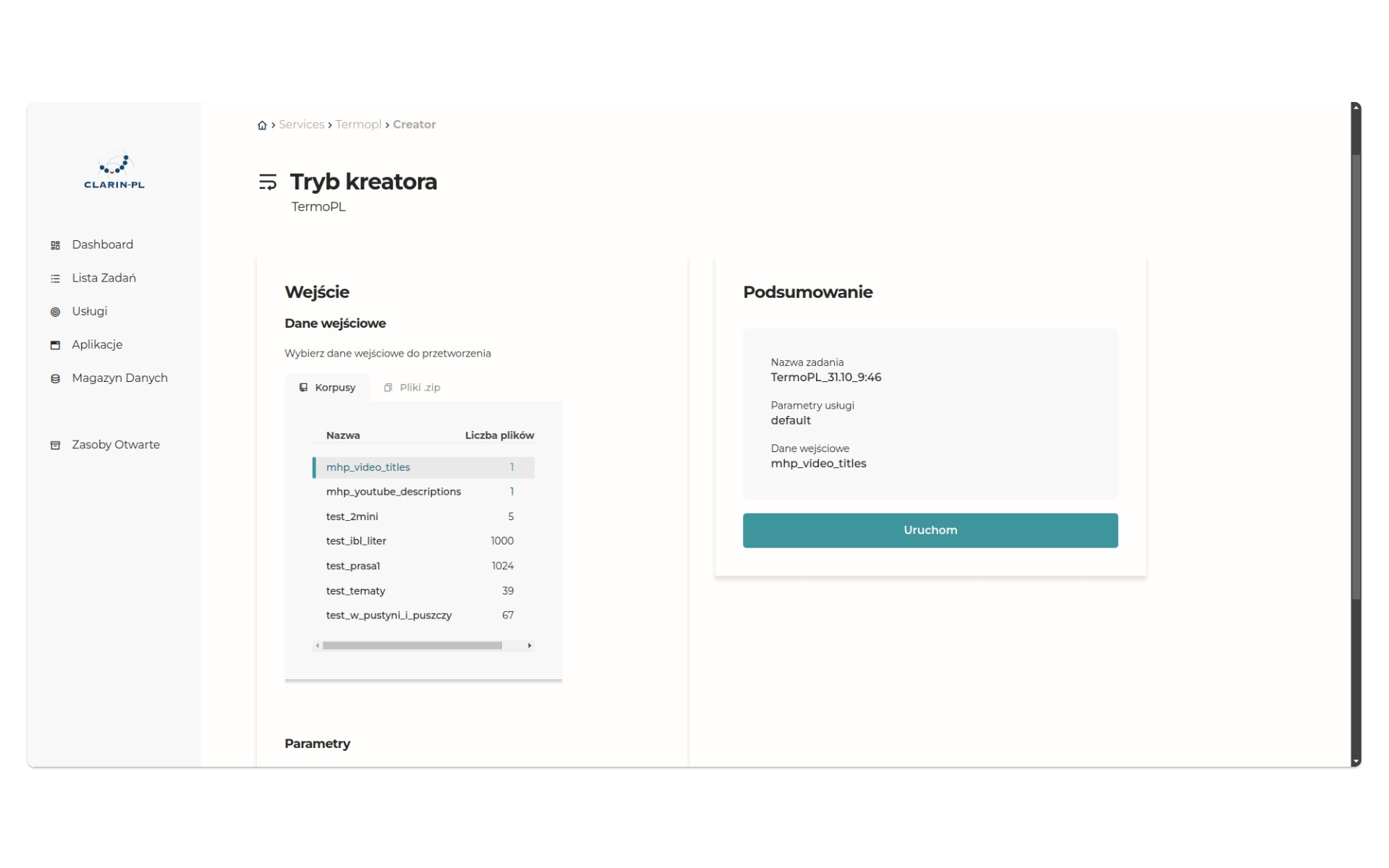
Task: Switch to the Korpusy tab
Action: click(x=327, y=388)
